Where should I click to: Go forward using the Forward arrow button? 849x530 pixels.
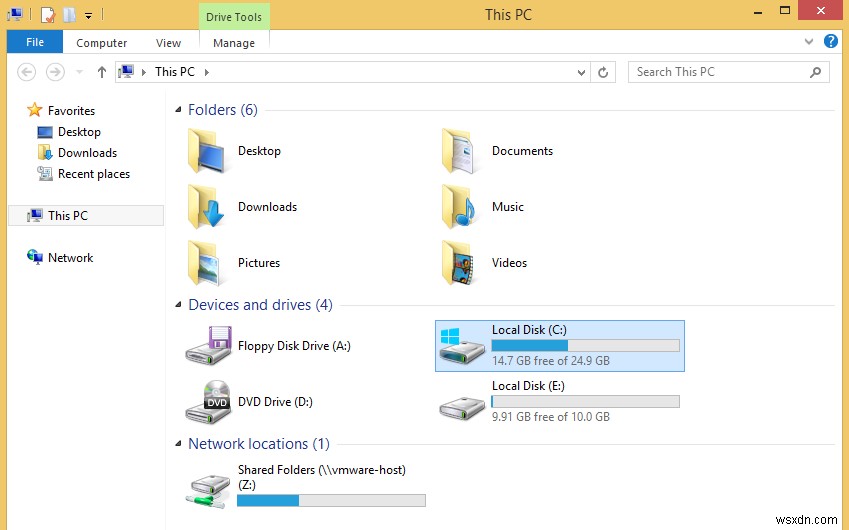[55, 71]
